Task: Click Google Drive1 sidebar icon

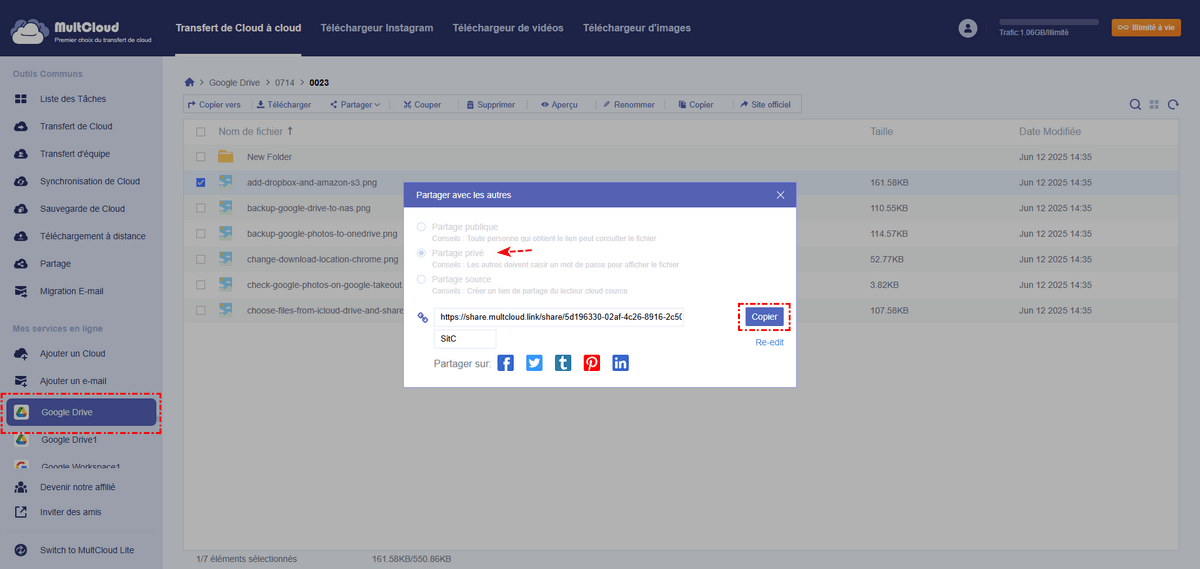Action: pyautogui.click(x=21, y=440)
